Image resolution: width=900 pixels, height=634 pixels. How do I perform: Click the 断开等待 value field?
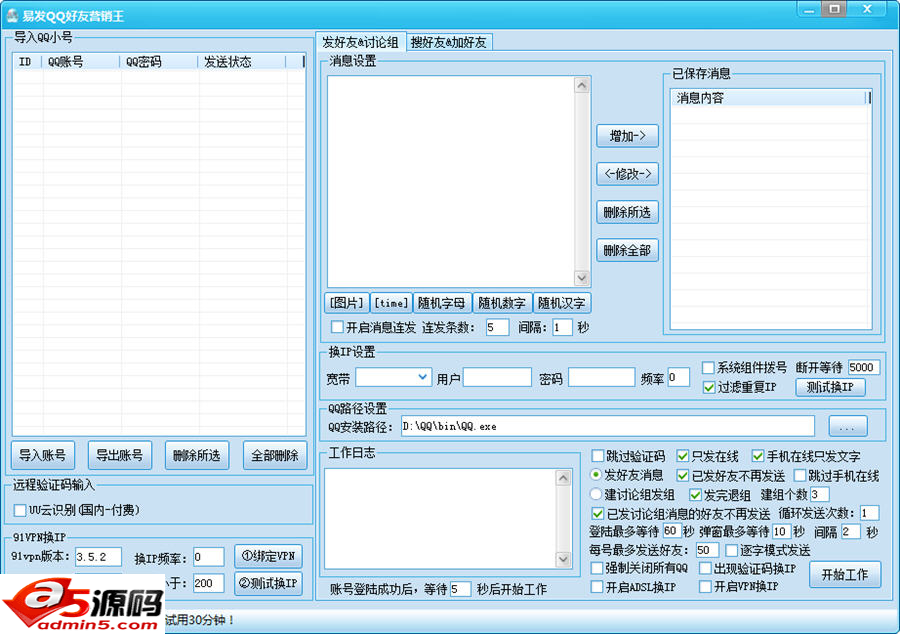(864, 367)
